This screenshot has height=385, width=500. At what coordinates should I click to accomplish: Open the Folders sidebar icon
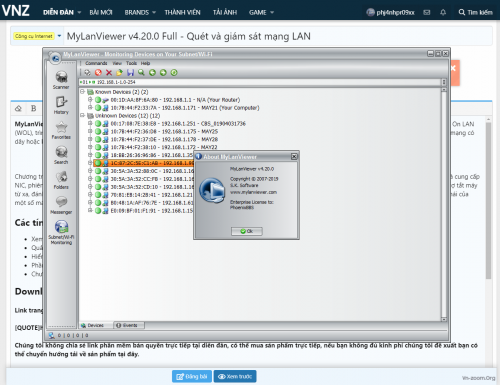click(61, 180)
